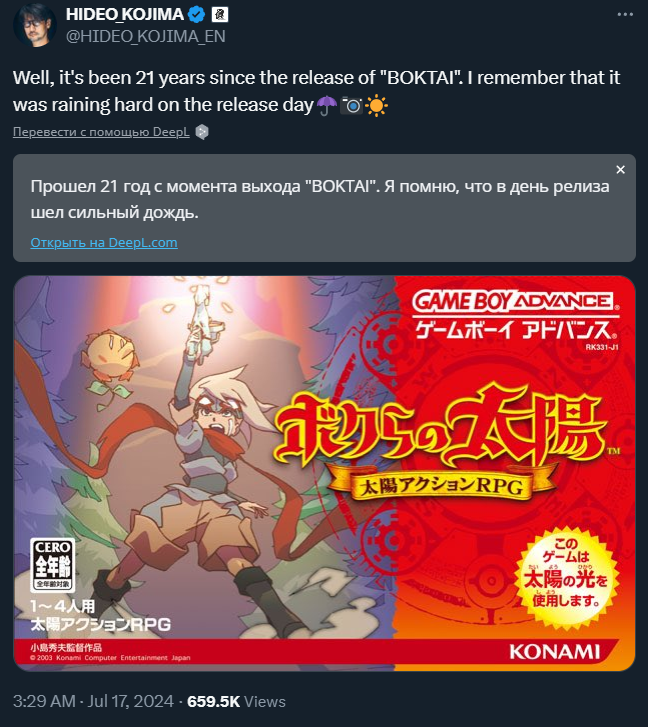
Task: Click Перевести с помощью DeepL link
Action: 101,132
